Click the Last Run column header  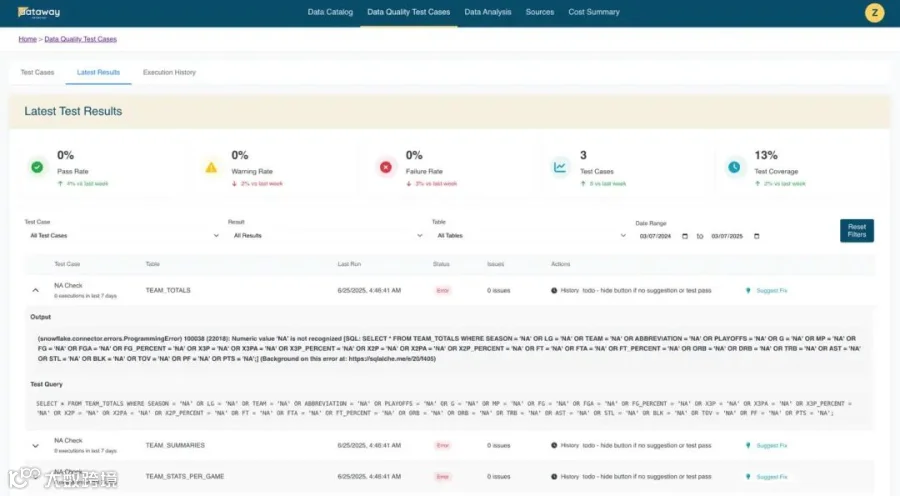[349, 264]
